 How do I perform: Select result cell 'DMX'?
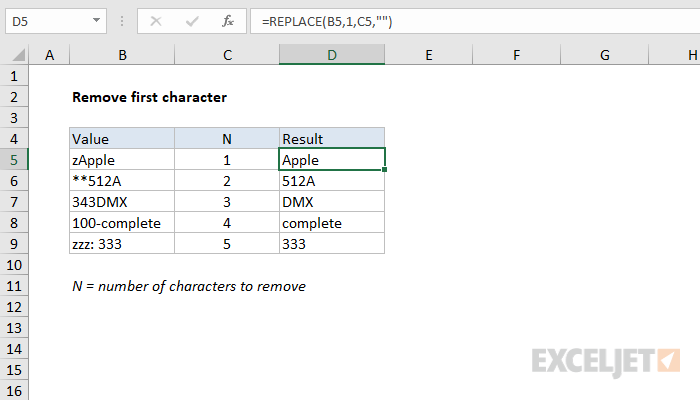point(332,202)
